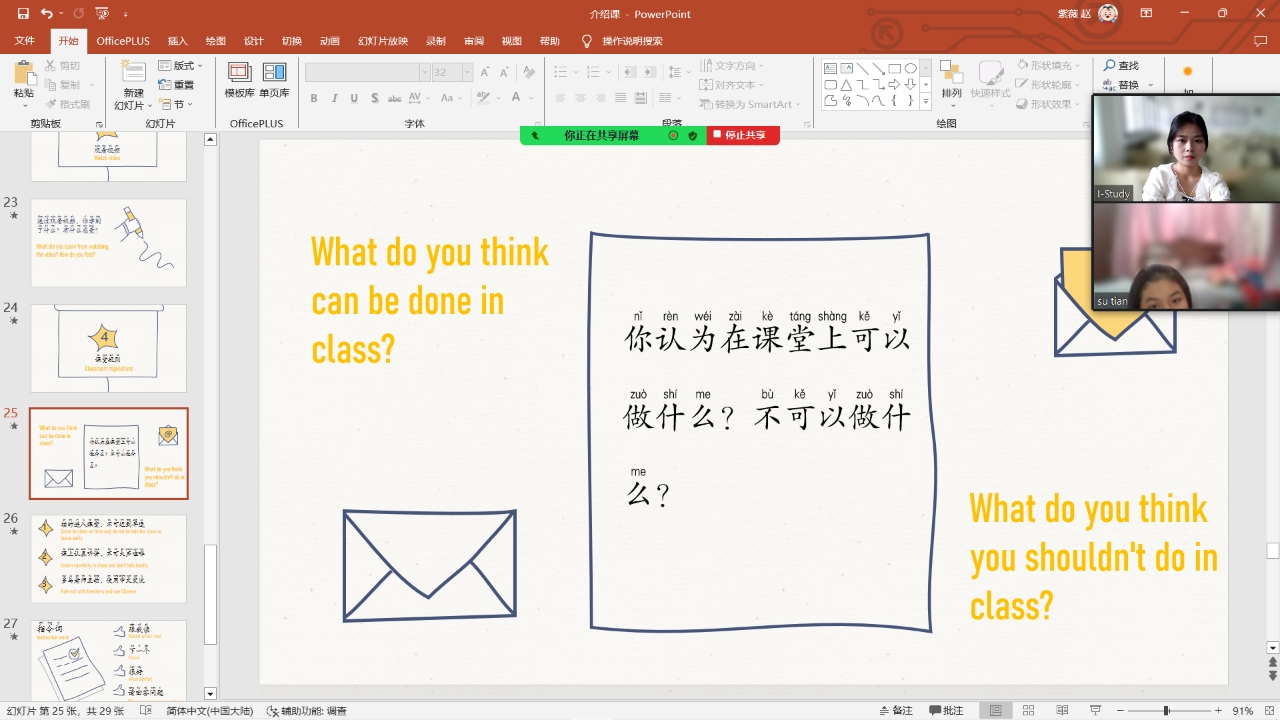Switch to the View (视图) tab
This screenshot has width=1280, height=720.
[x=512, y=41]
